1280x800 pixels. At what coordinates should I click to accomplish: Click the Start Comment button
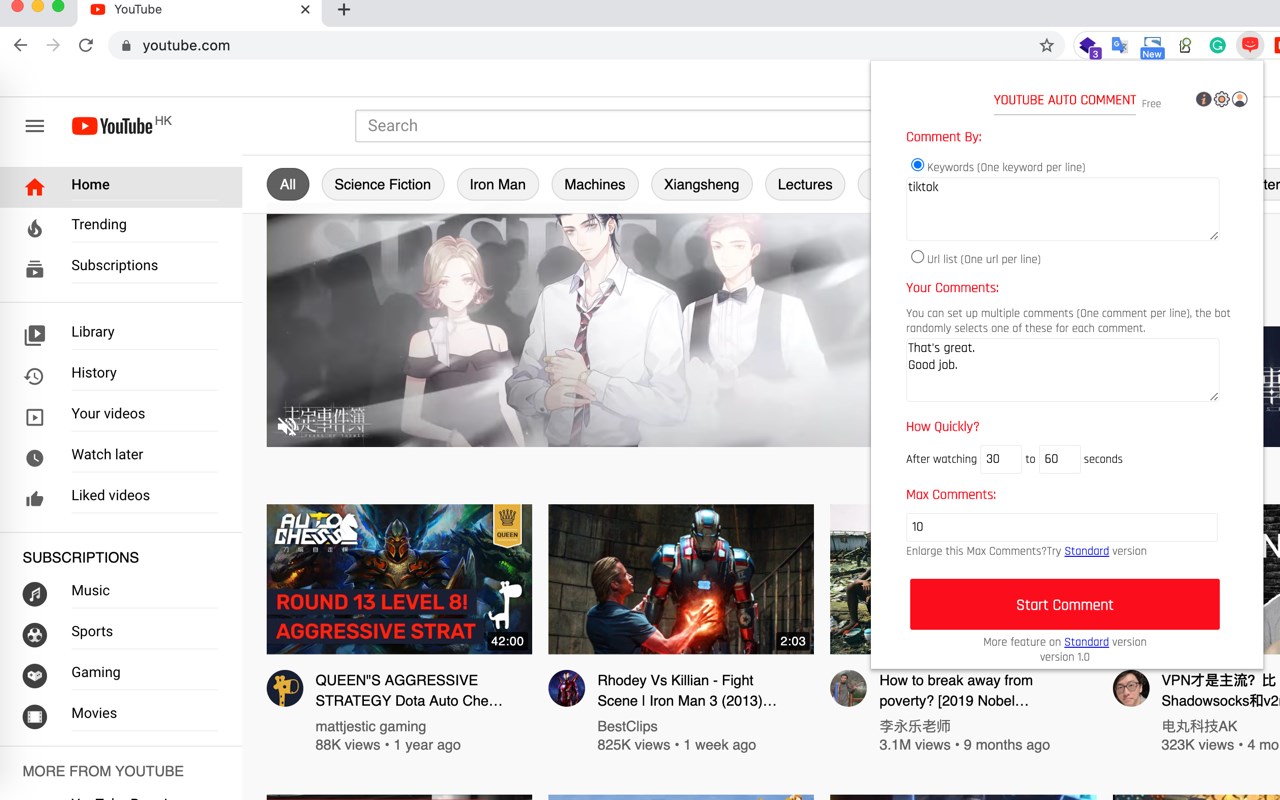(x=1065, y=604)
